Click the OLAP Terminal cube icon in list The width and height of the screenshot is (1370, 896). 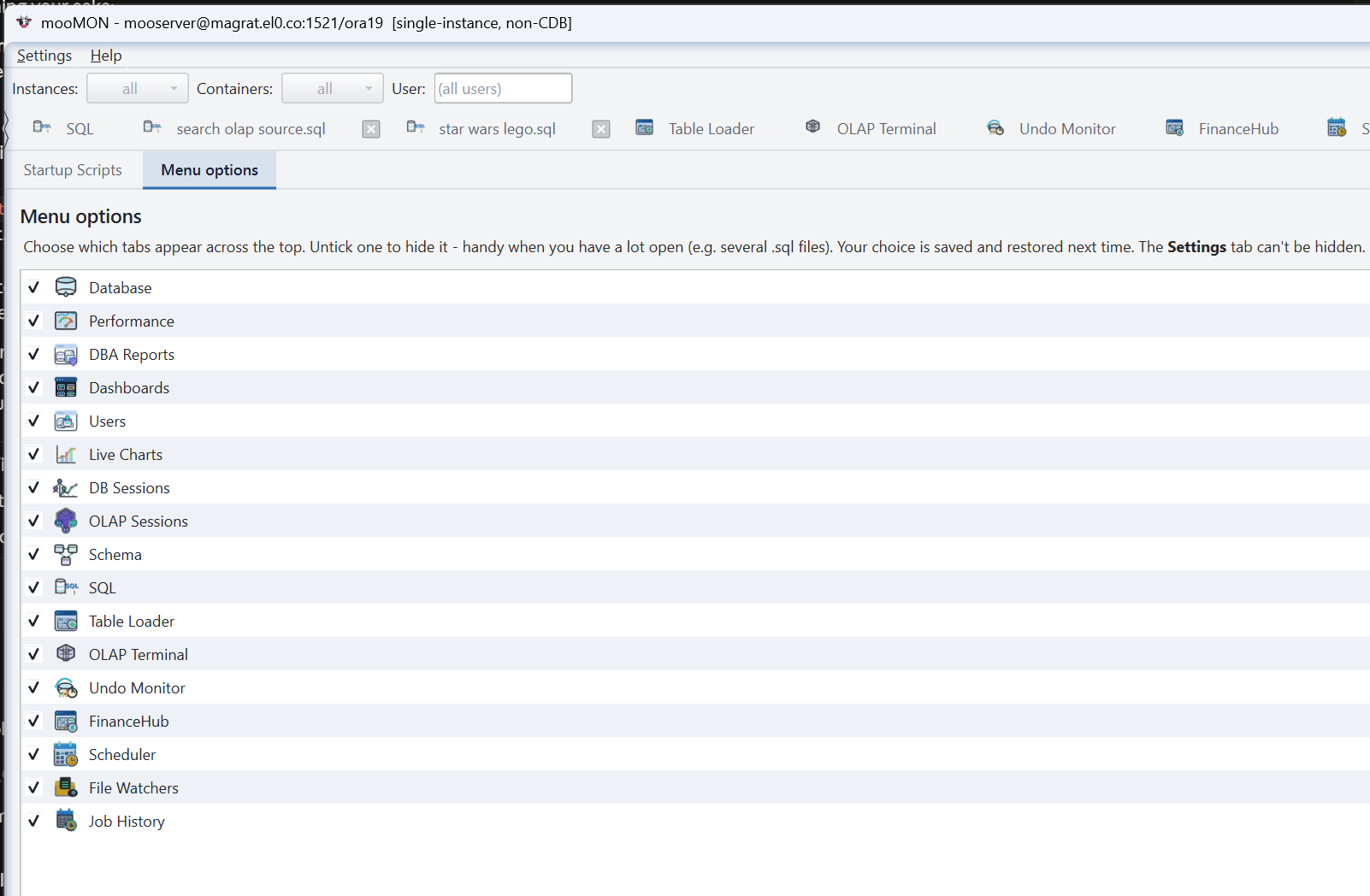(66, 653)
